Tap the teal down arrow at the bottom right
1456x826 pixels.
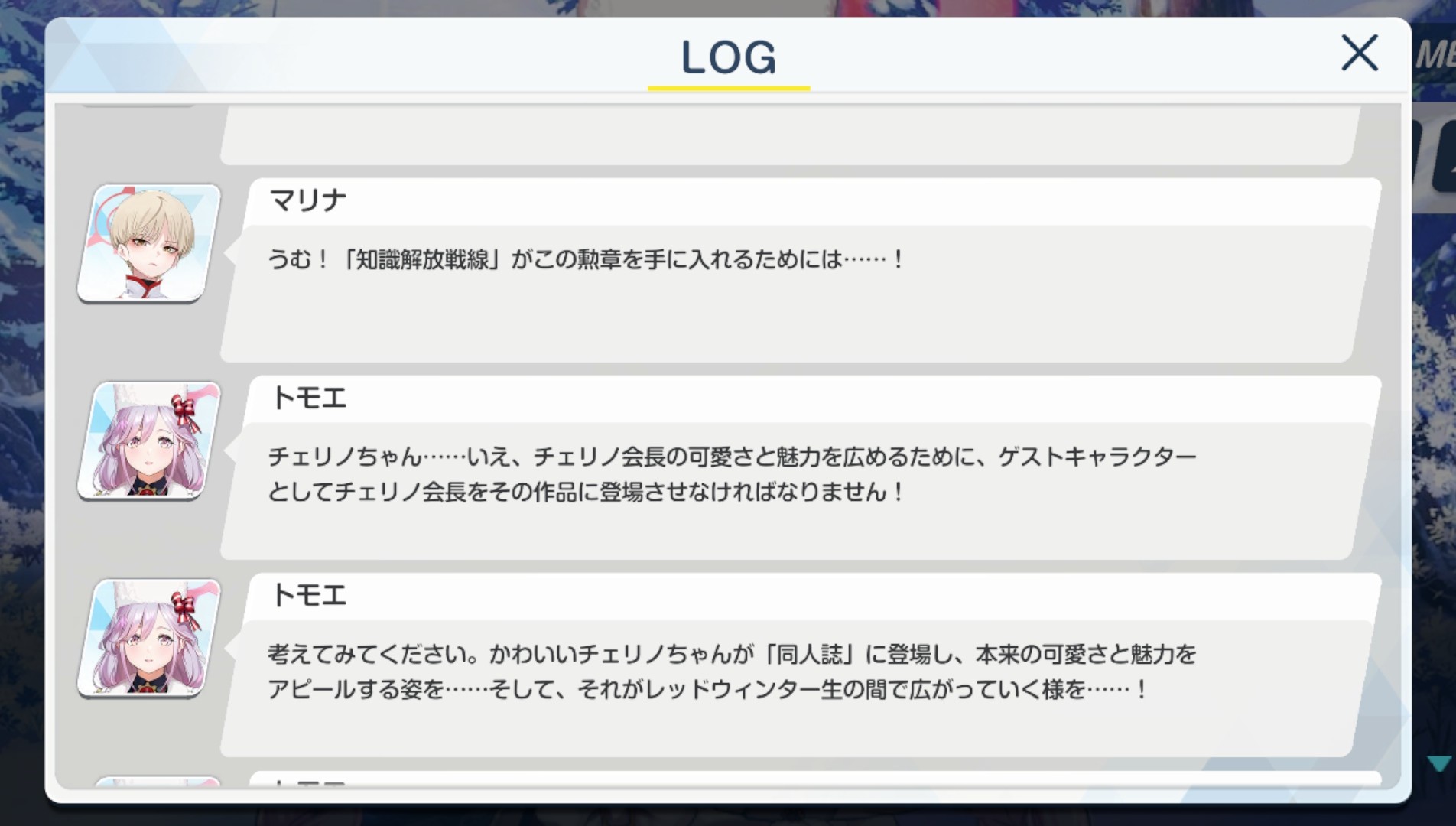pos(1439,763)
